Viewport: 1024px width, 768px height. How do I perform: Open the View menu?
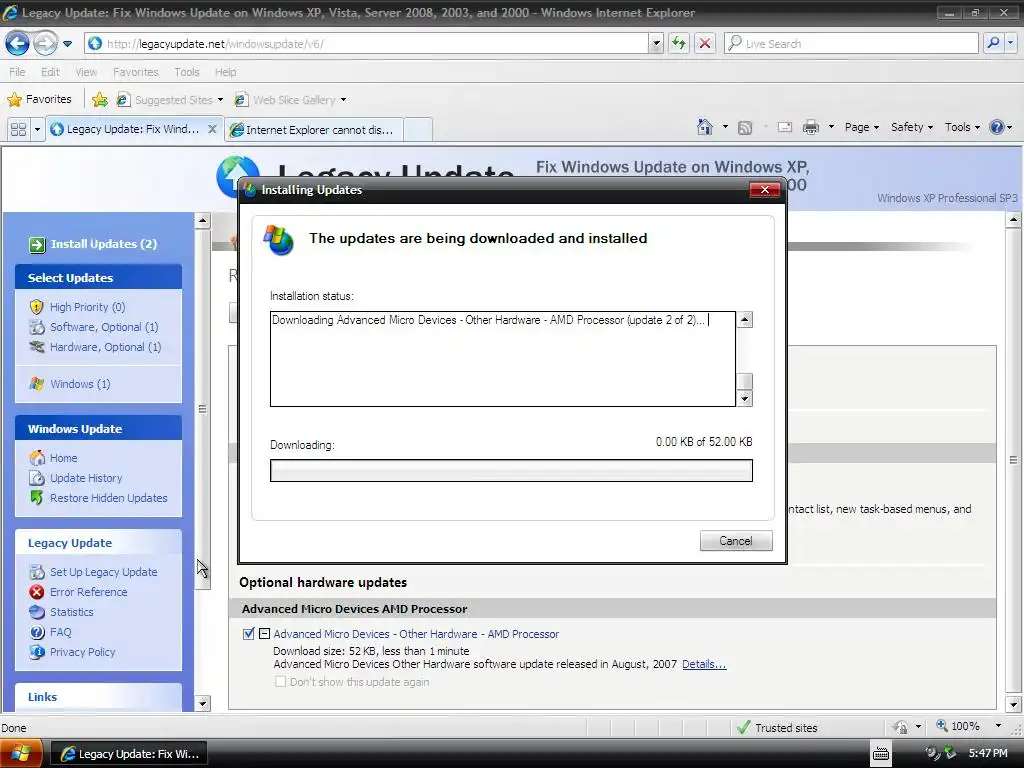tap(86, 72)
